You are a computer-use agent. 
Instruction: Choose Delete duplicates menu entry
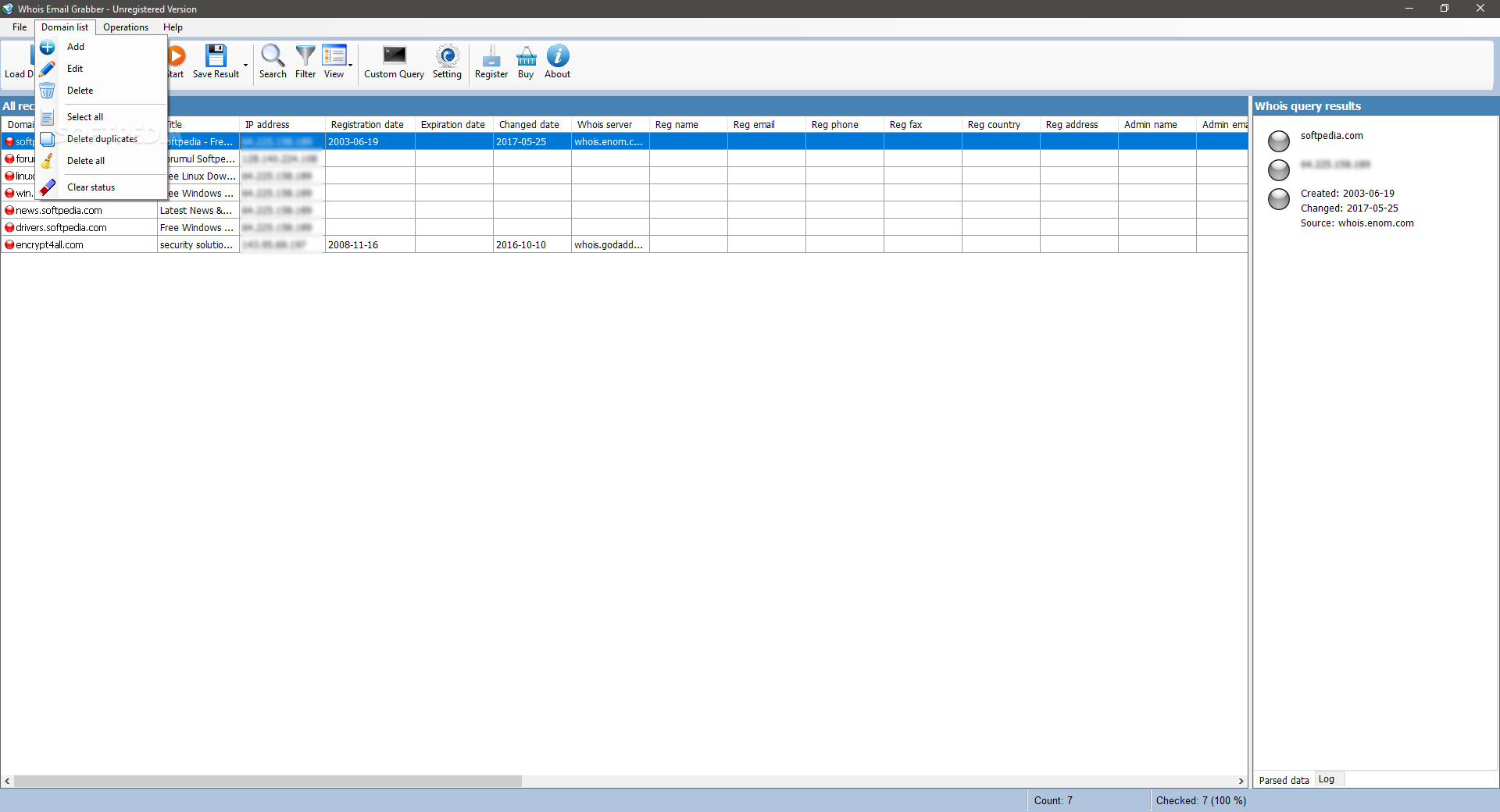click(102, 139)
